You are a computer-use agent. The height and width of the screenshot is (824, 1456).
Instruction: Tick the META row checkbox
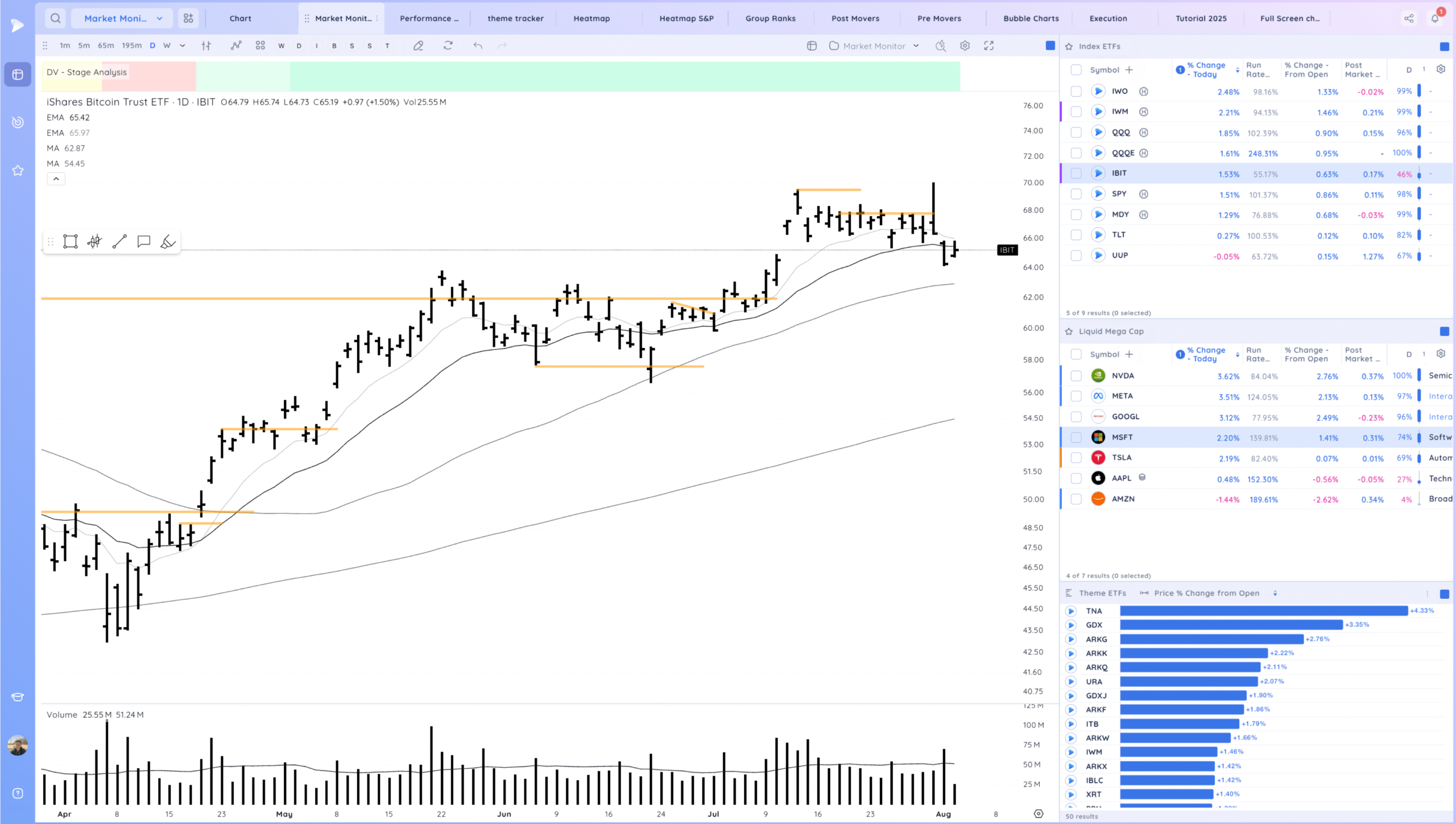(1076, 396)
